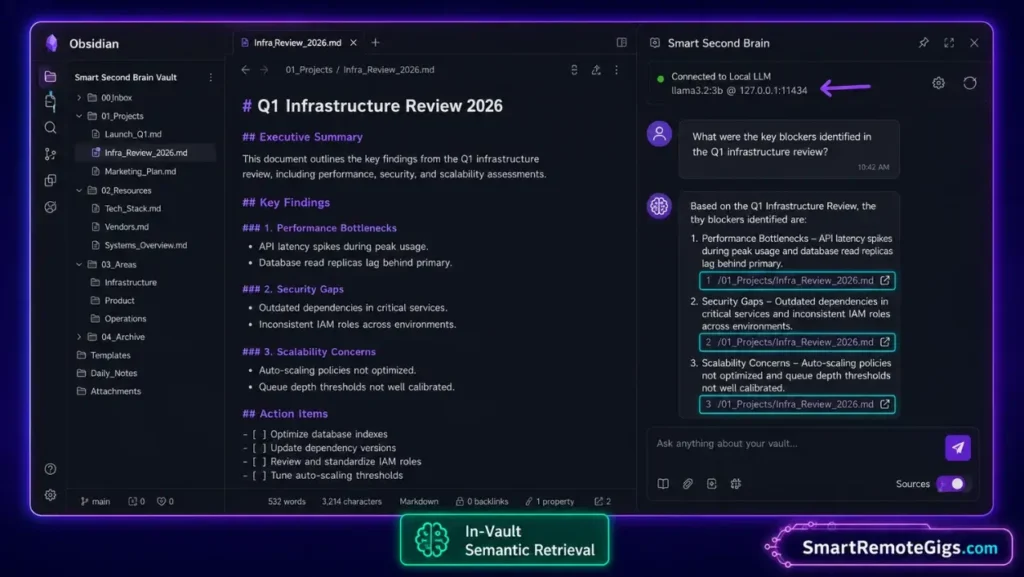The width and height of the screenshot is (1024, 577).
Task: Open Obsidian settings gear in left ribbon
Action: point(50,495)
